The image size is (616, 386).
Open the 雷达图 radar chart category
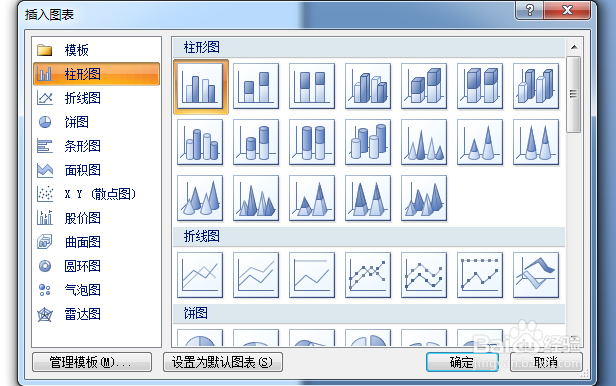coord(97,314)
